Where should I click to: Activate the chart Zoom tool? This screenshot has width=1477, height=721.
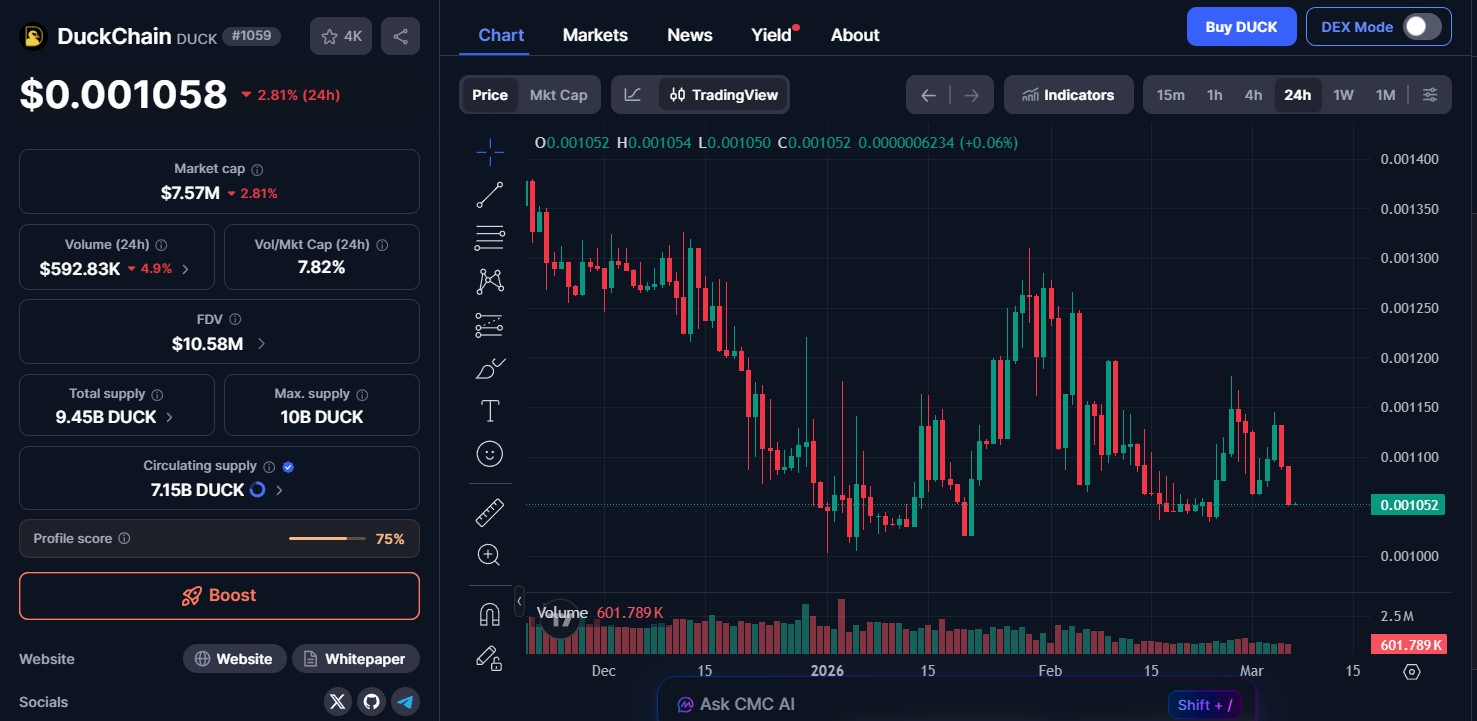tap(489, 554)
